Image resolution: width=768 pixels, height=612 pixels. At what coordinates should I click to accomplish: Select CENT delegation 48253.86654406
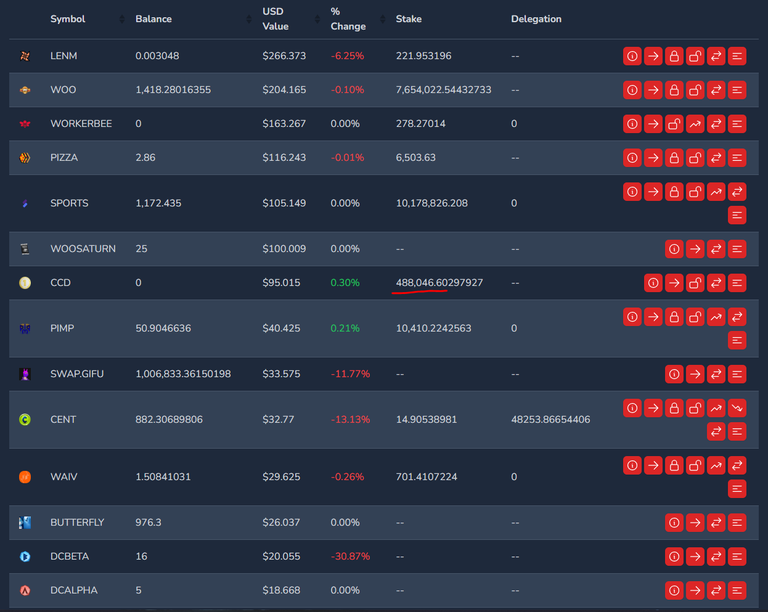point(551,420)
